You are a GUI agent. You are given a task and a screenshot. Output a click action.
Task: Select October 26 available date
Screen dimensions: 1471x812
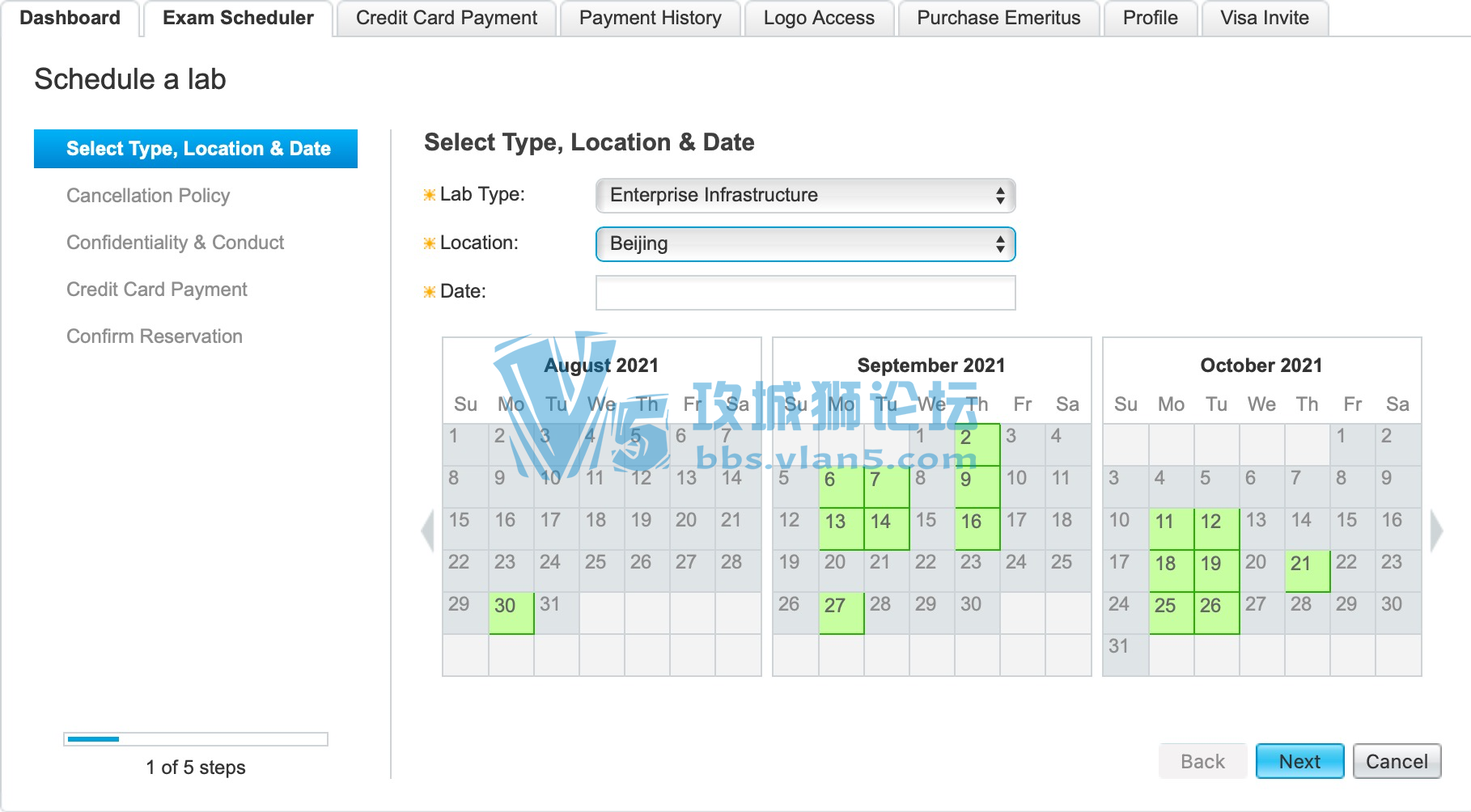(x=1217, y=613)
